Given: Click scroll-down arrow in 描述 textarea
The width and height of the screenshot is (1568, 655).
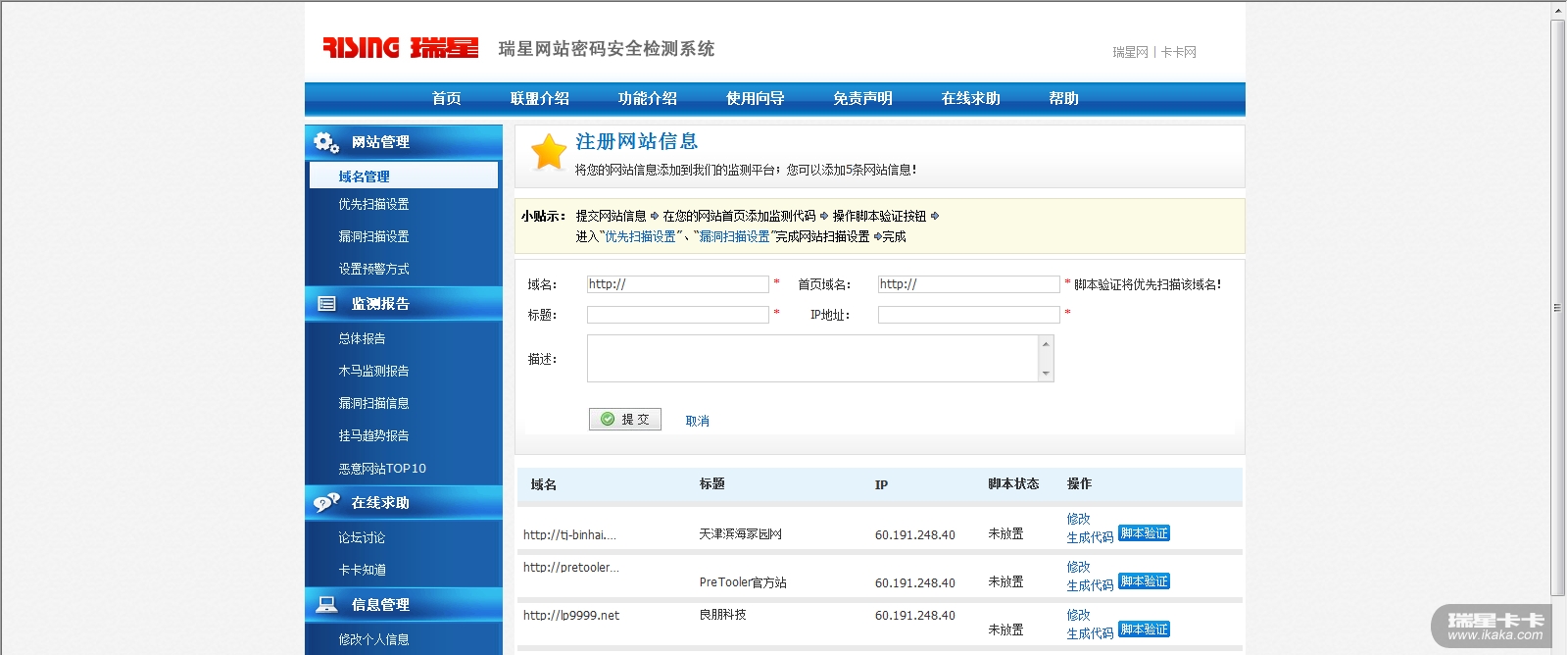Looking at the screenshot, I should (x=1046, y=373).
